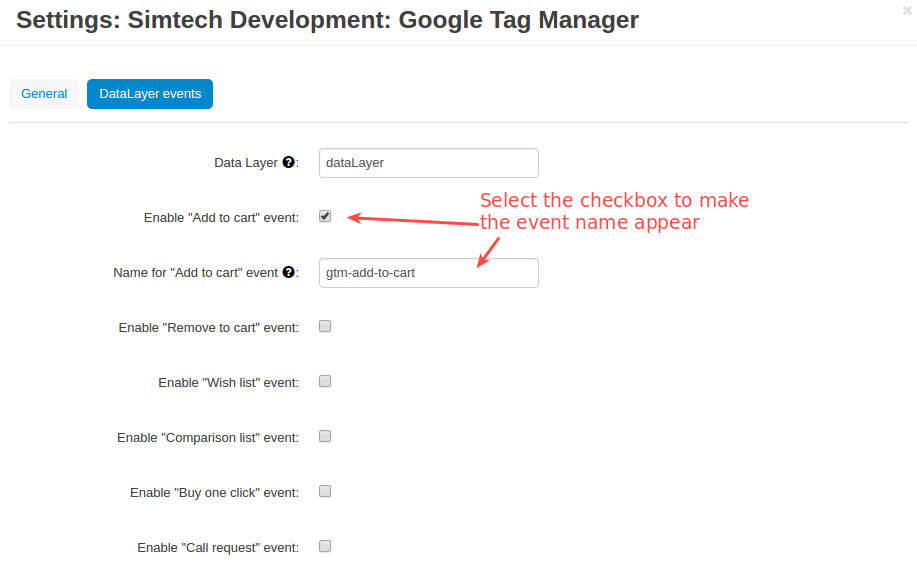Image resolution: width=917 pixels, height=578 pixels.
Task: Click the Settings: Simtech Development dialog title
Action: pos(328,20)
